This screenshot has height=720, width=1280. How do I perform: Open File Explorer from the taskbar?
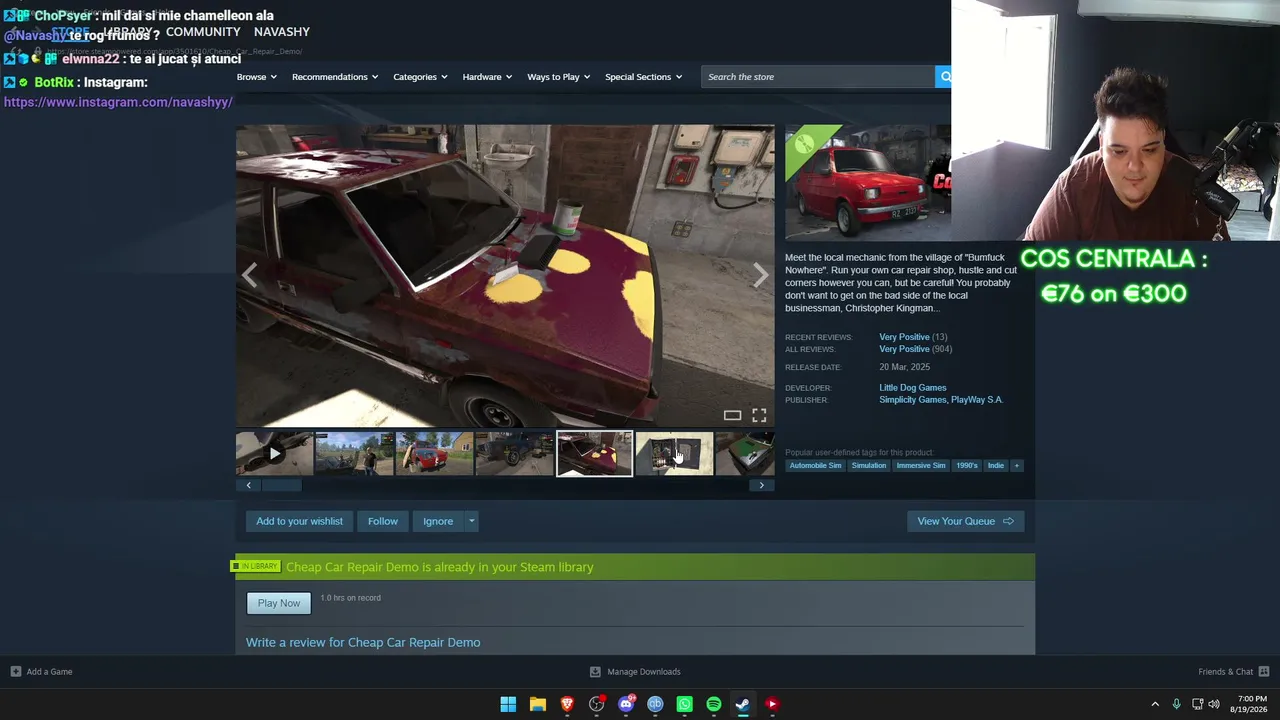538,704
